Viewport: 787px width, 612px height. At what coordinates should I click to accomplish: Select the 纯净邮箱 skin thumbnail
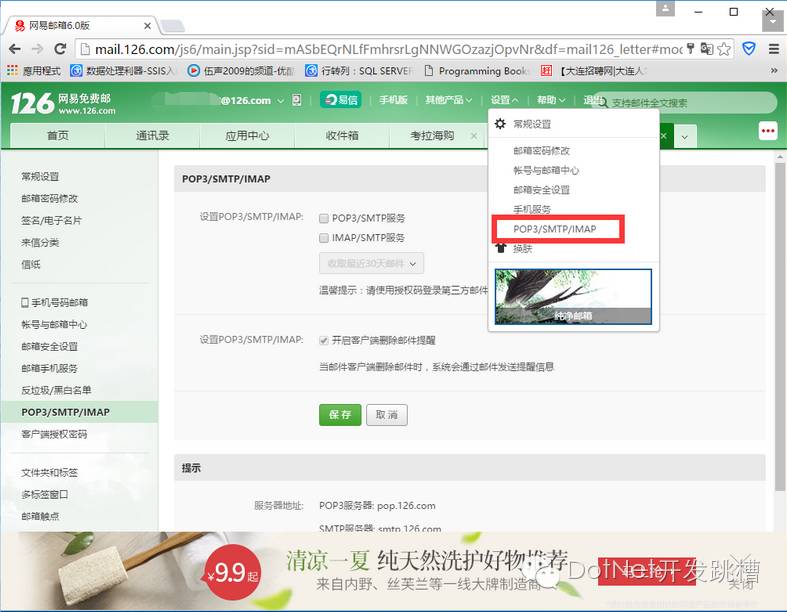[573, 297]
